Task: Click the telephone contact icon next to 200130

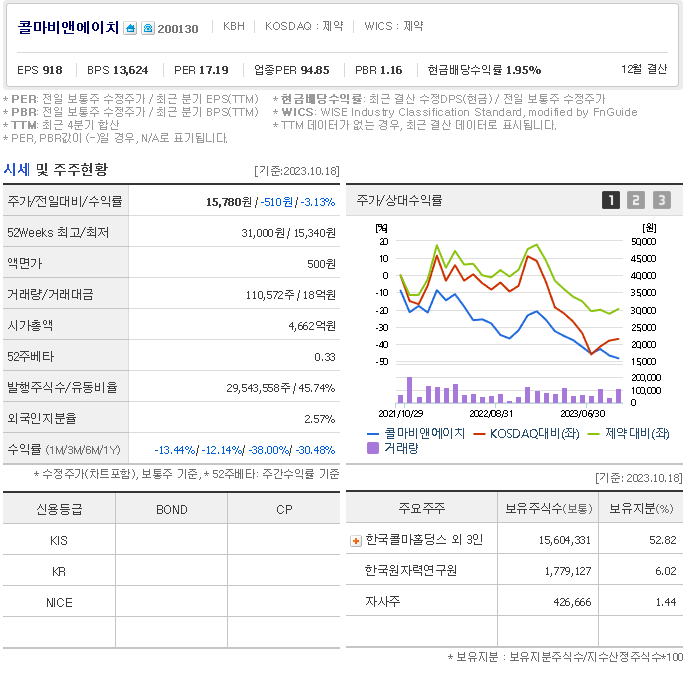Action: tap(148, 29)
